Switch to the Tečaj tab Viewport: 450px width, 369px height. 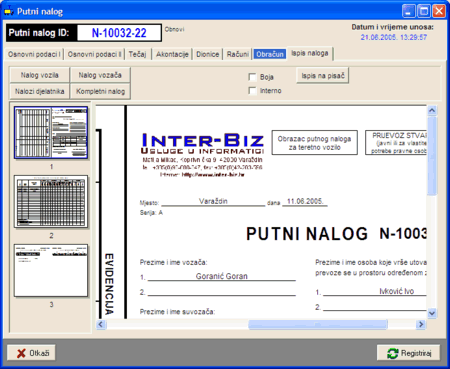tap(138, 54)
